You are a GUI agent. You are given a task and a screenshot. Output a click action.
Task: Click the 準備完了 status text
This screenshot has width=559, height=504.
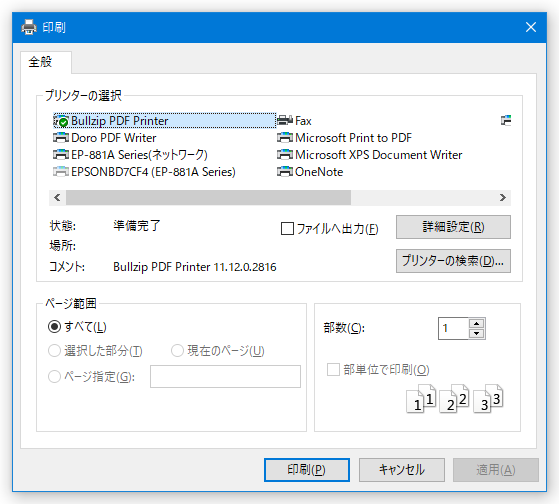(x=137, y=226)
